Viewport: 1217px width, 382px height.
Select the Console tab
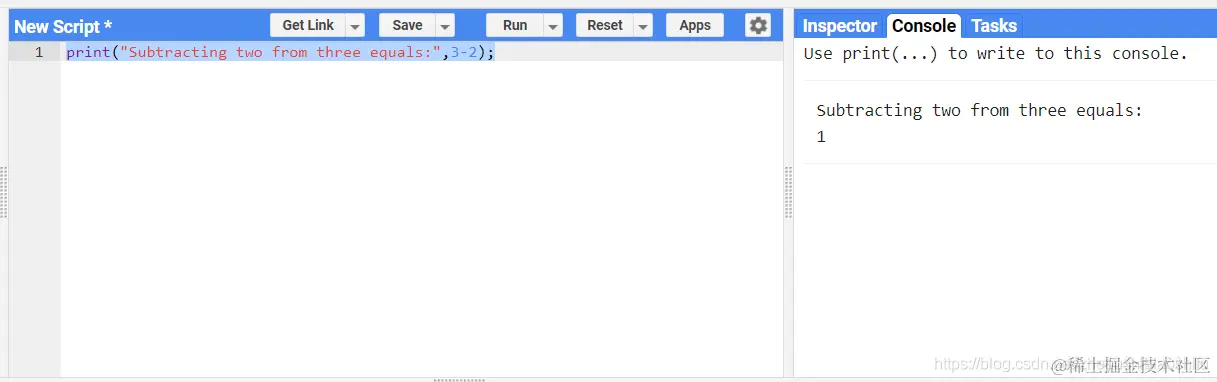pos(924,26)
